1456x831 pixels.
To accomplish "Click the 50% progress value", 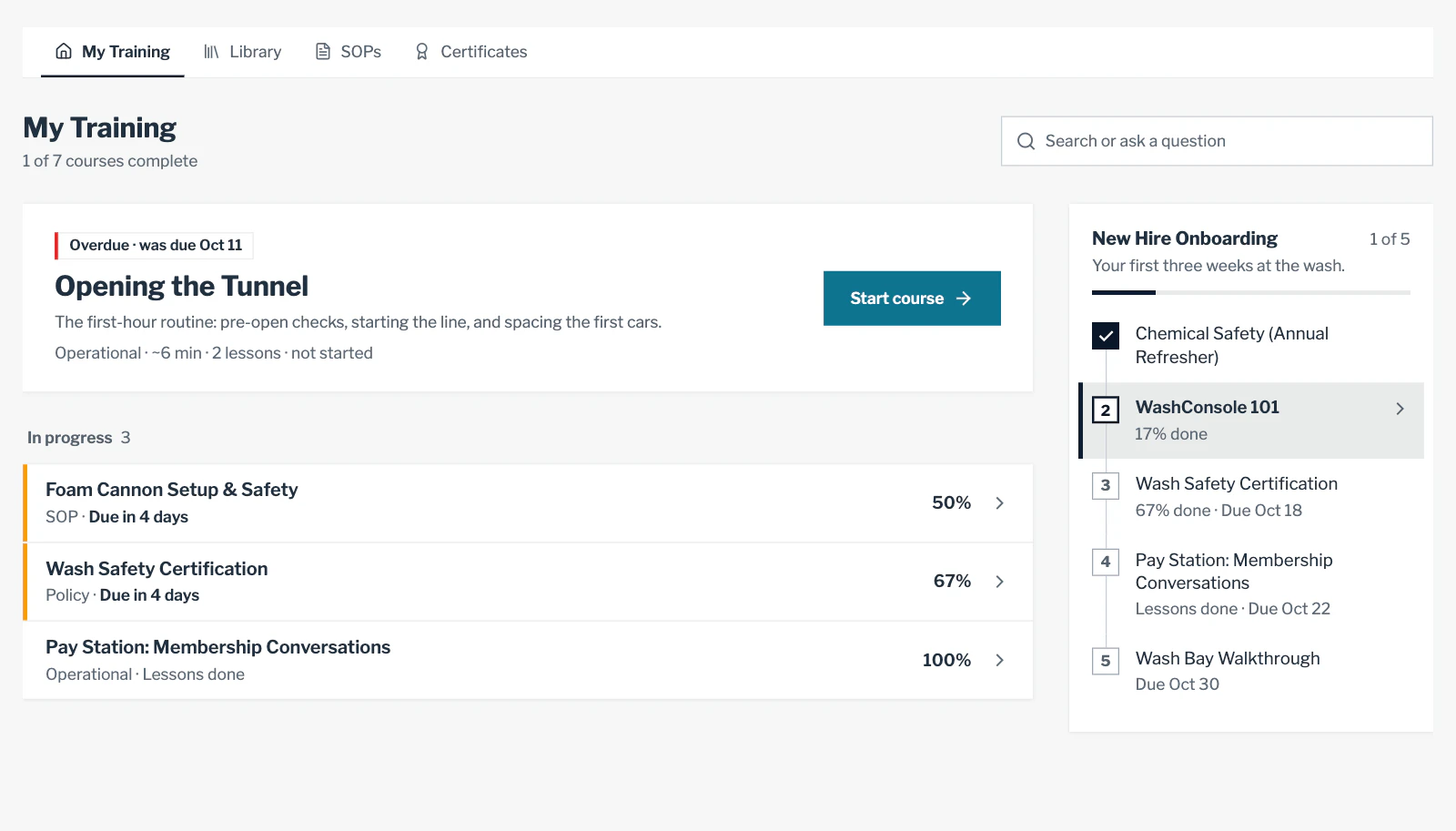I will pos(951,502).
